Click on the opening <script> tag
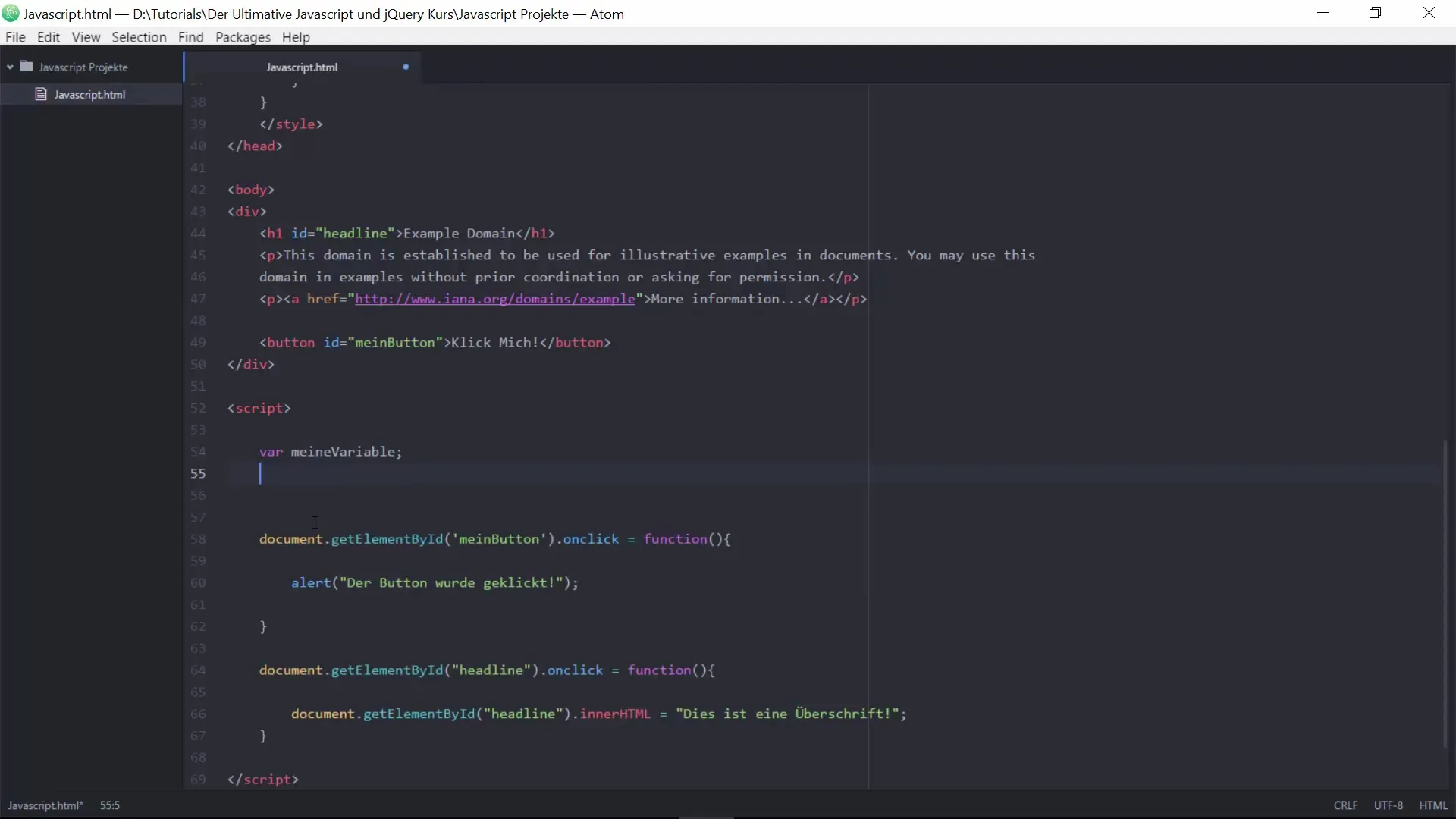Viewport: 1456px width, 819px height. pyautogui.click(x=259, y=408)
